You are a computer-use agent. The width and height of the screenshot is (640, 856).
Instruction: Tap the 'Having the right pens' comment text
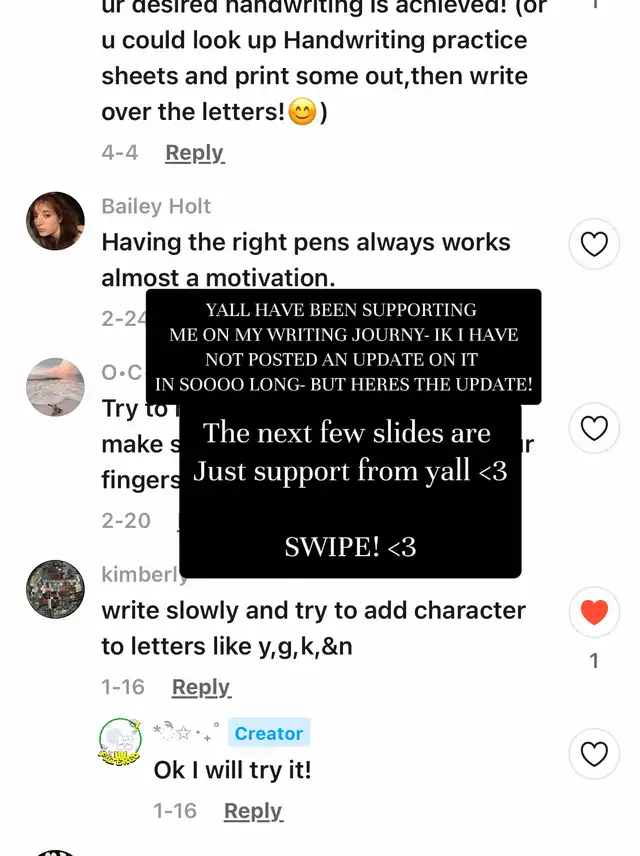point(306,260)
